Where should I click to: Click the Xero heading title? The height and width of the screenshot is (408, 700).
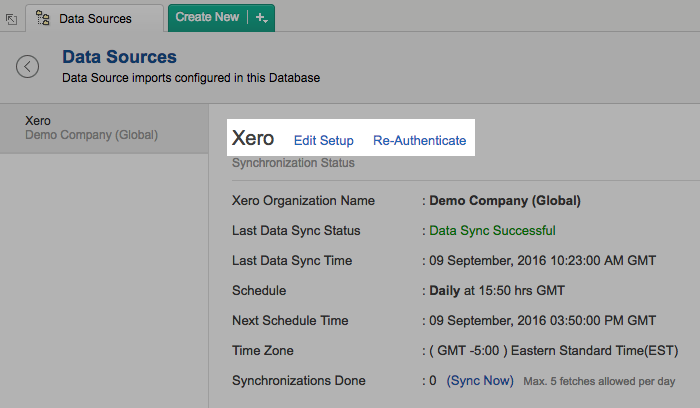pyautogui.click(x=252, y=139)
